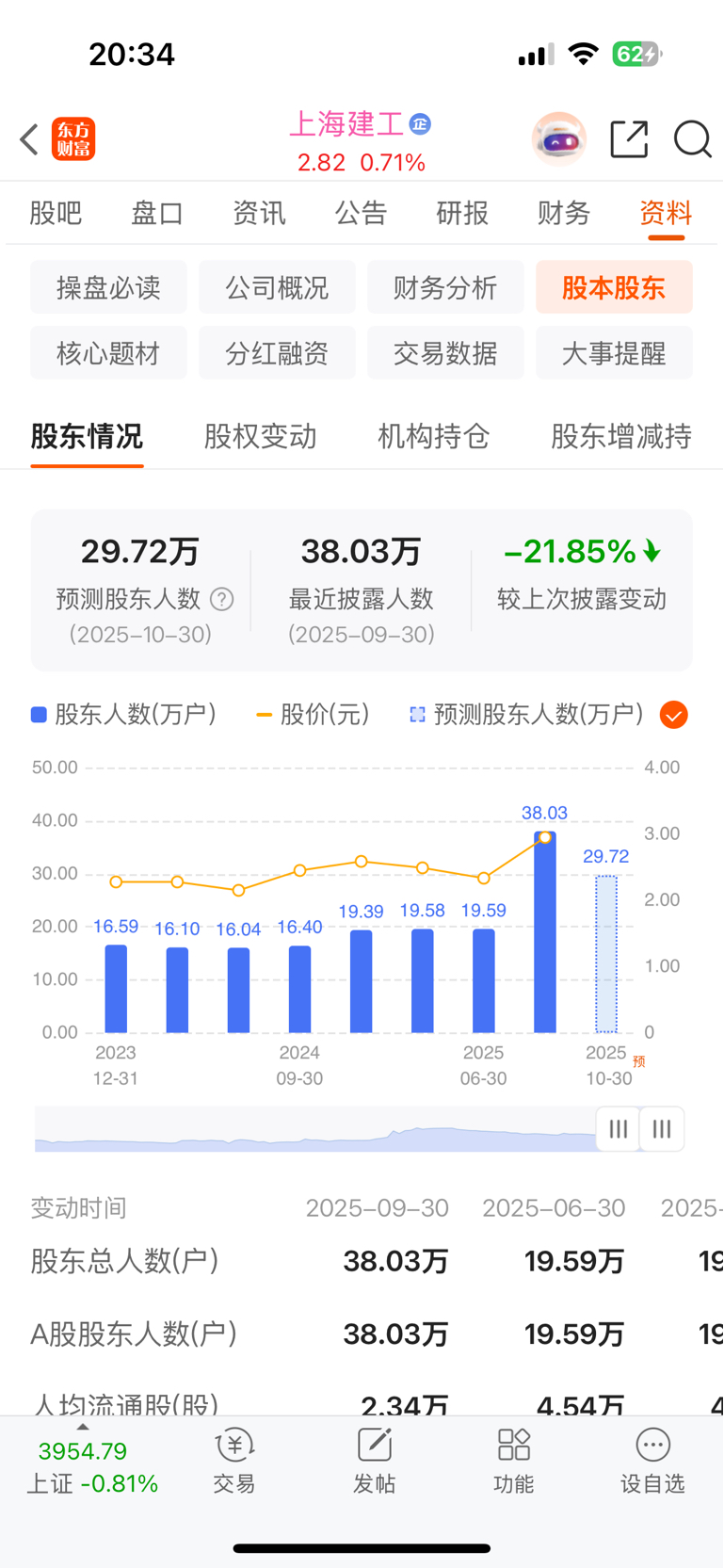
Task: Tap the 较上次披露变动 label
Action: tap(582, 599)
